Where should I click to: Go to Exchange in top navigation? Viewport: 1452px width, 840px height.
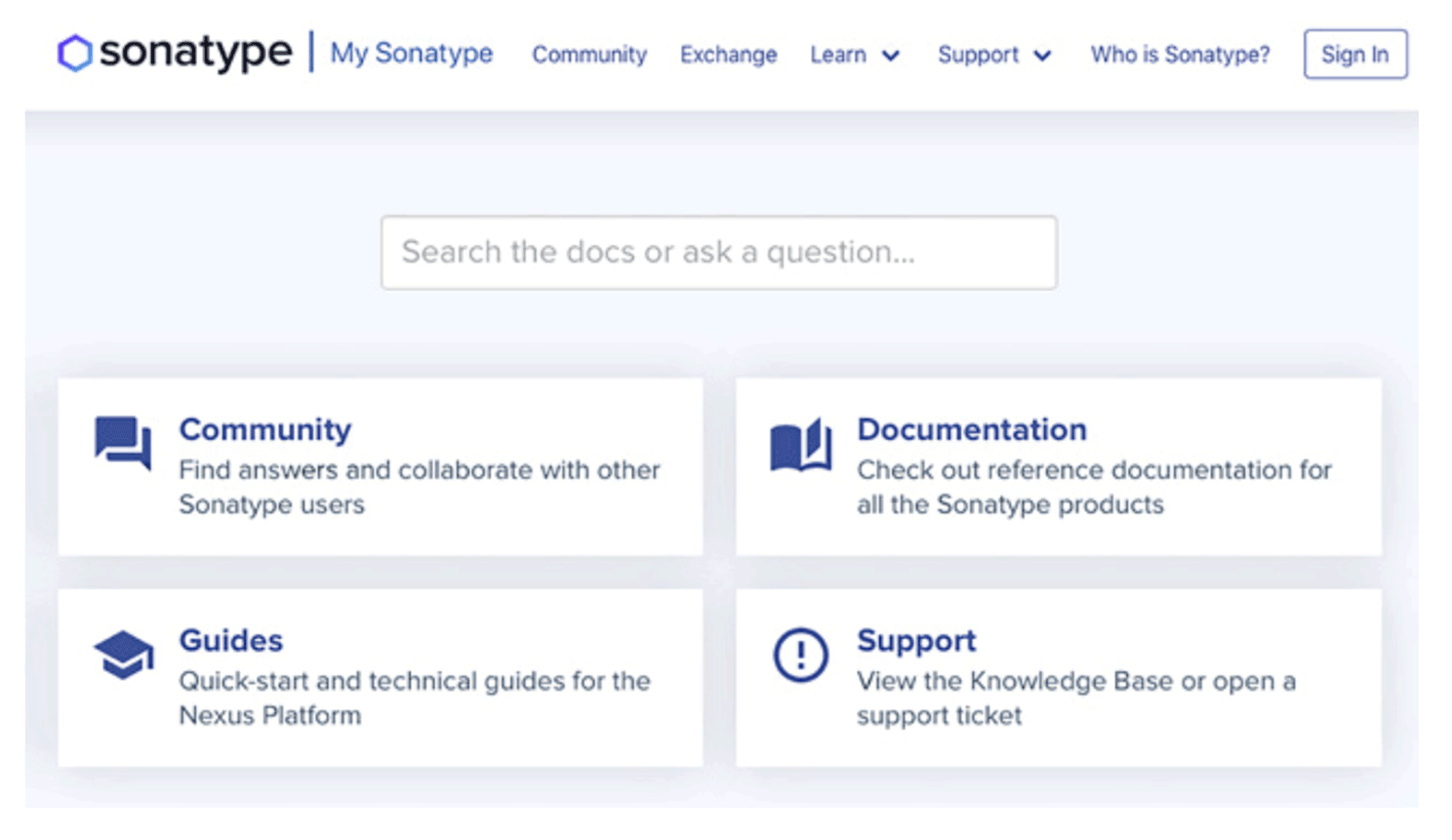click(x=729, y=55)
